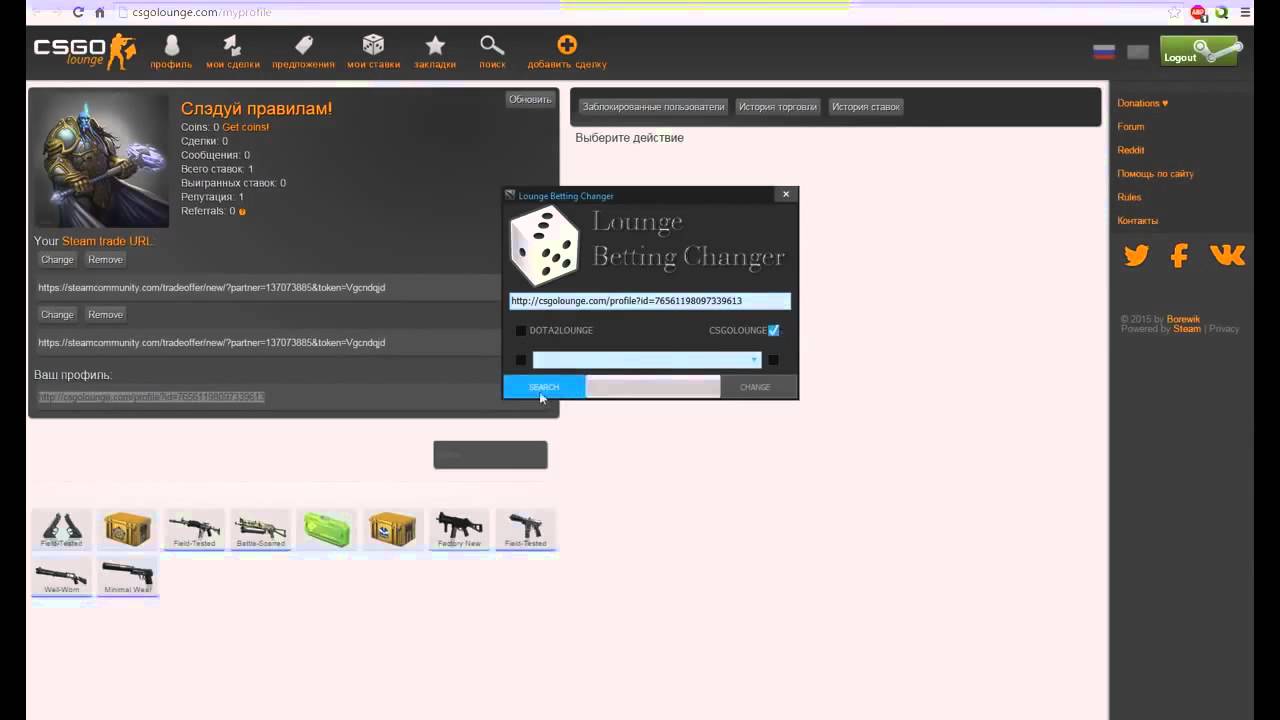Click the browser home icon
The height and width of the screenshot is (720, 1280).
coord(100,12)
